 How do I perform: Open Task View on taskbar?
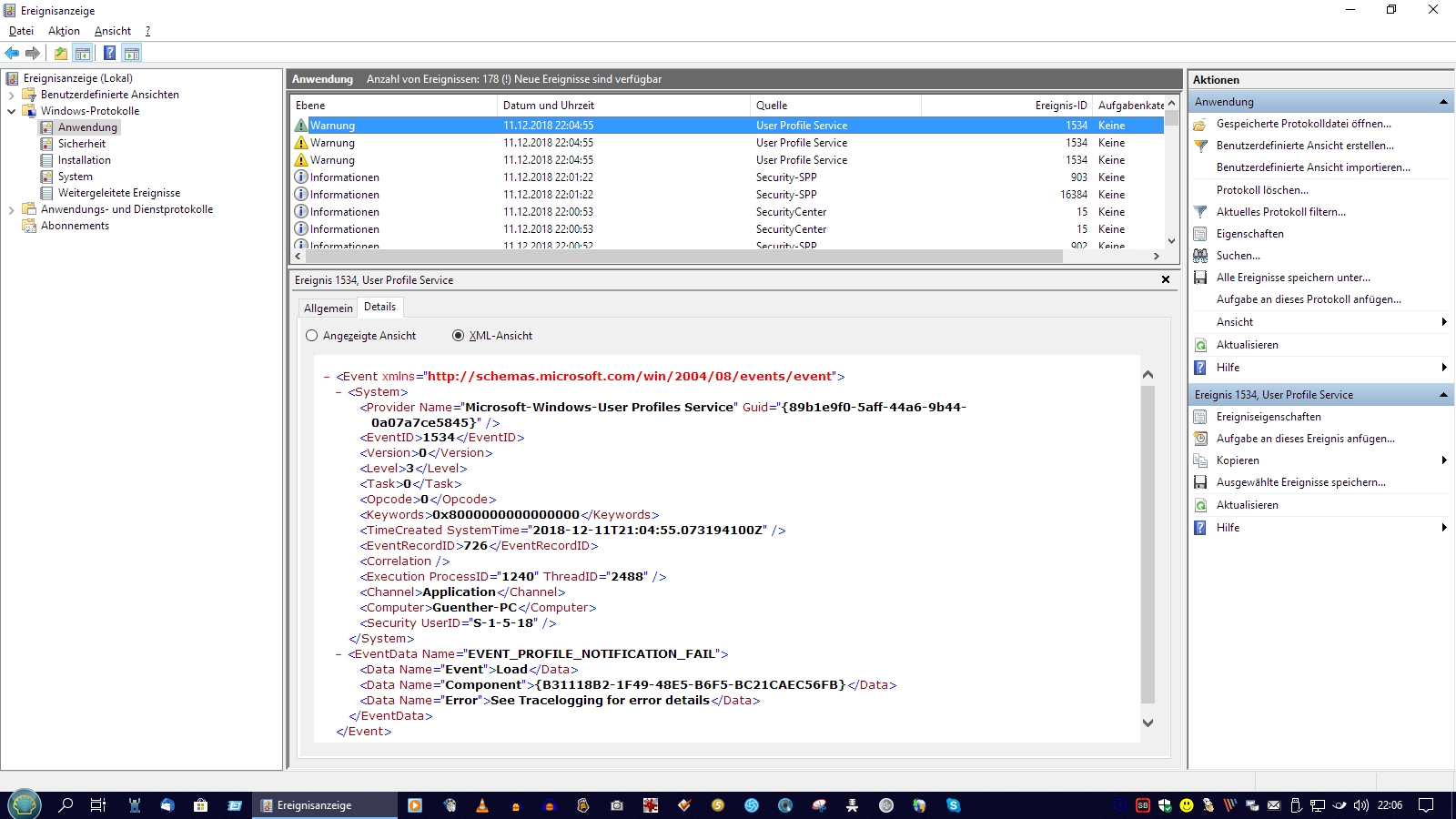tap(98, 805)
